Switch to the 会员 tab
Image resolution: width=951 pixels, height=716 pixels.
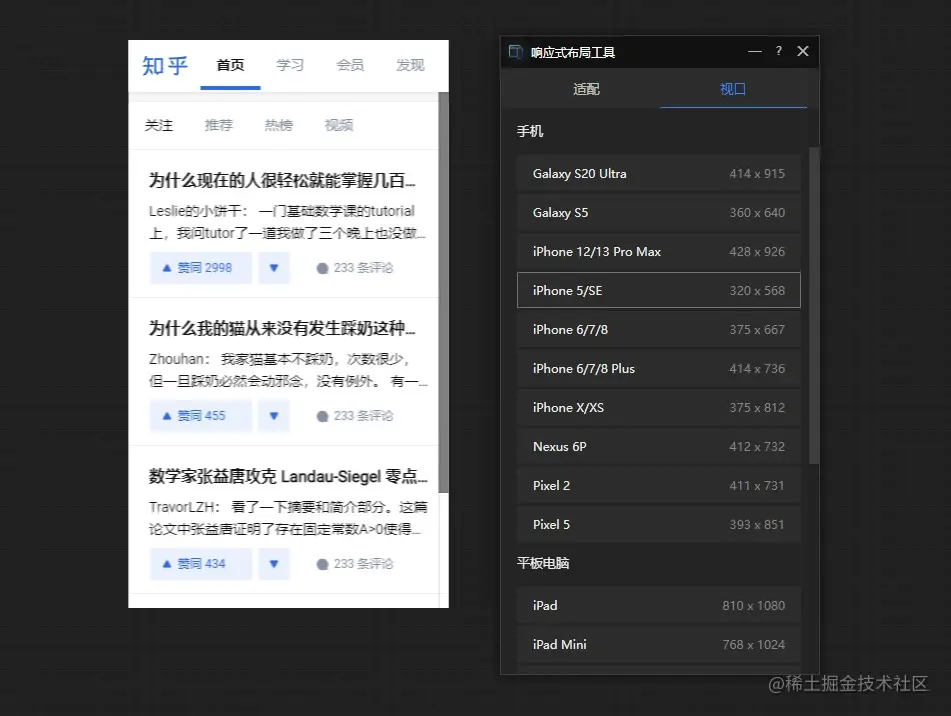coord(350,65)
